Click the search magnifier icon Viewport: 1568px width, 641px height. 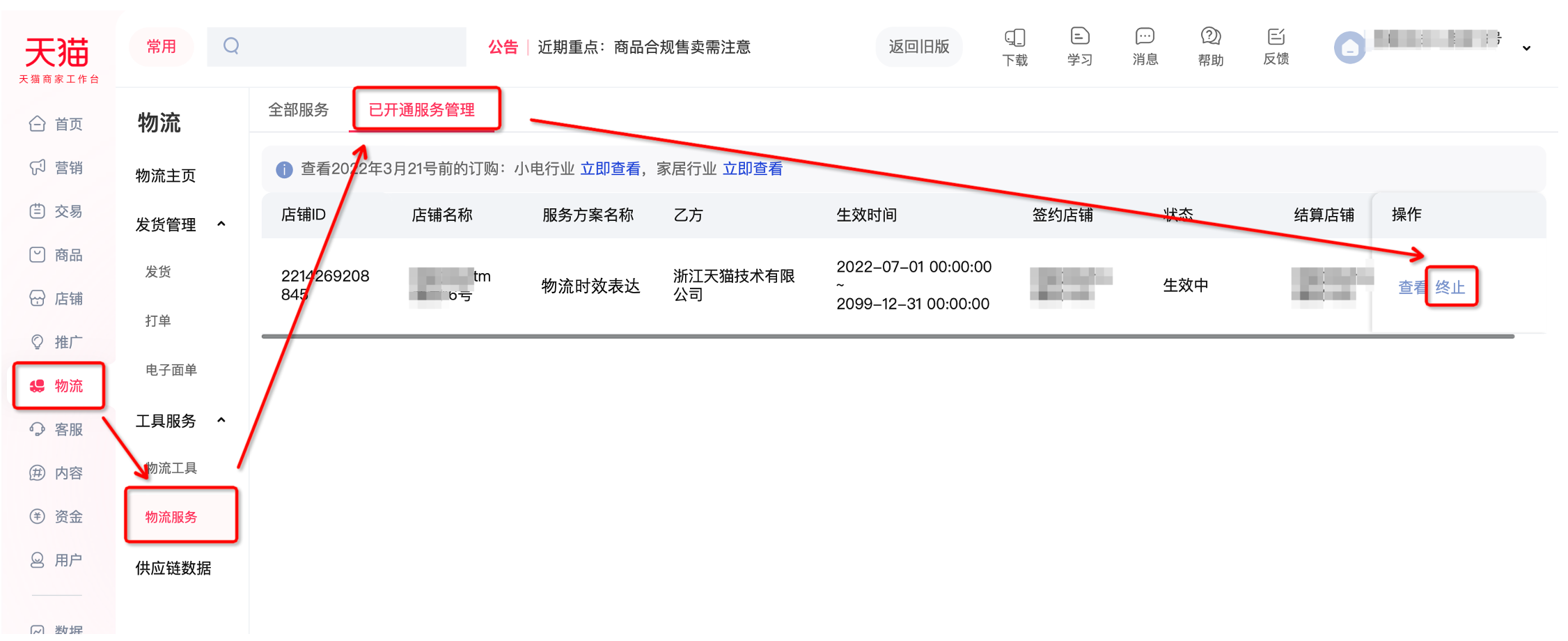(231, 46)
